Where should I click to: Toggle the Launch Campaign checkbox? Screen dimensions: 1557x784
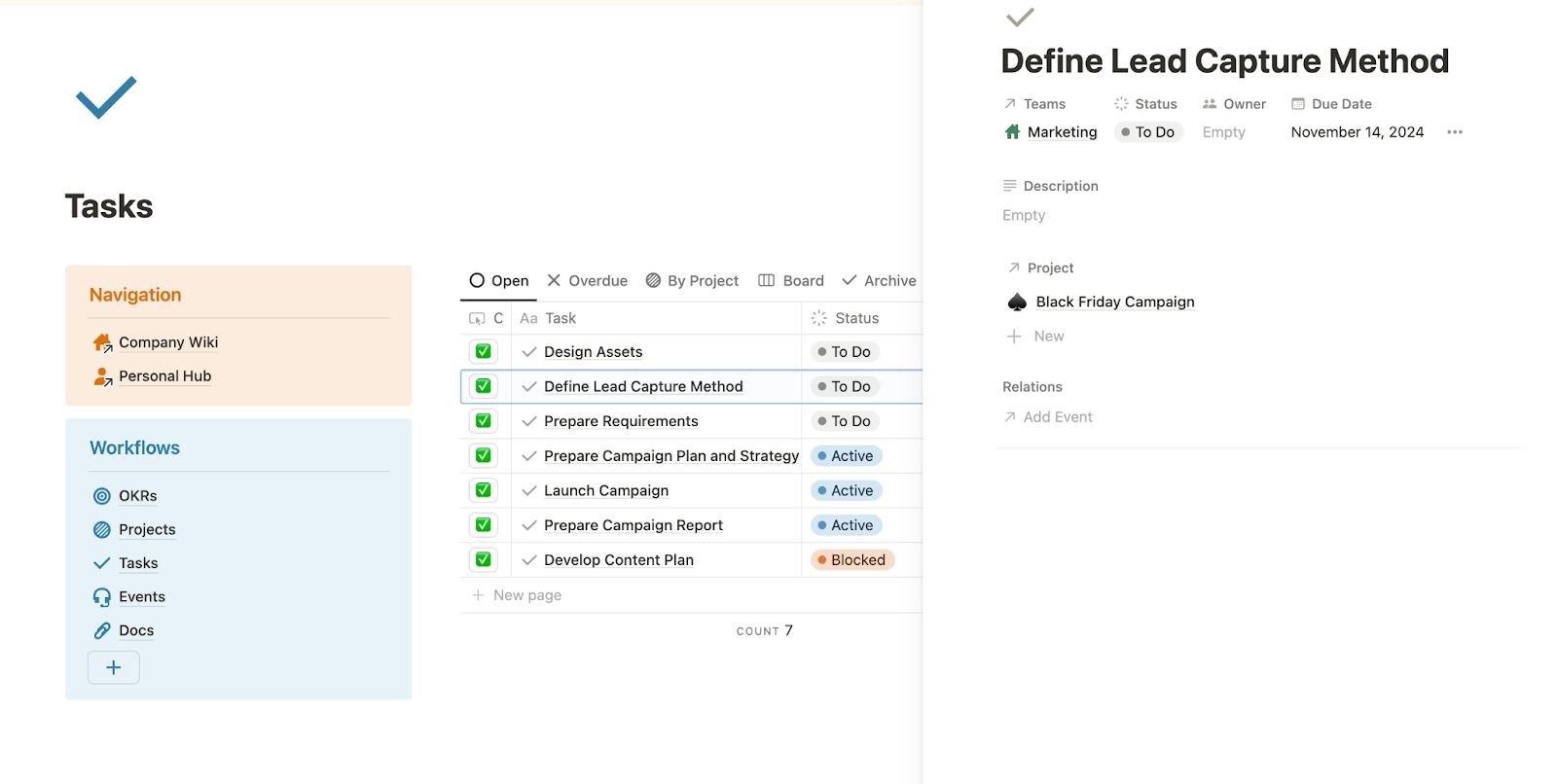[484, 490]
